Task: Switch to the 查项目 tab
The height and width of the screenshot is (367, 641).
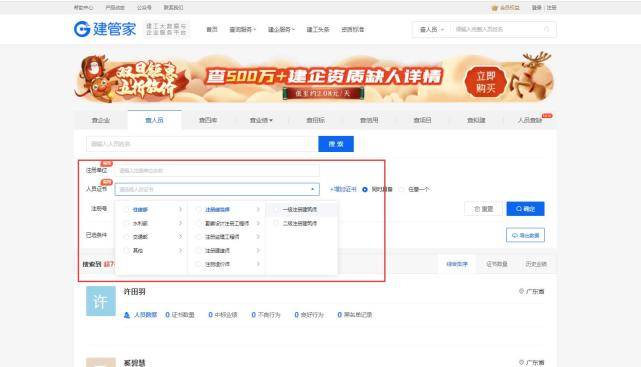Action: click(x=423, y=120)
